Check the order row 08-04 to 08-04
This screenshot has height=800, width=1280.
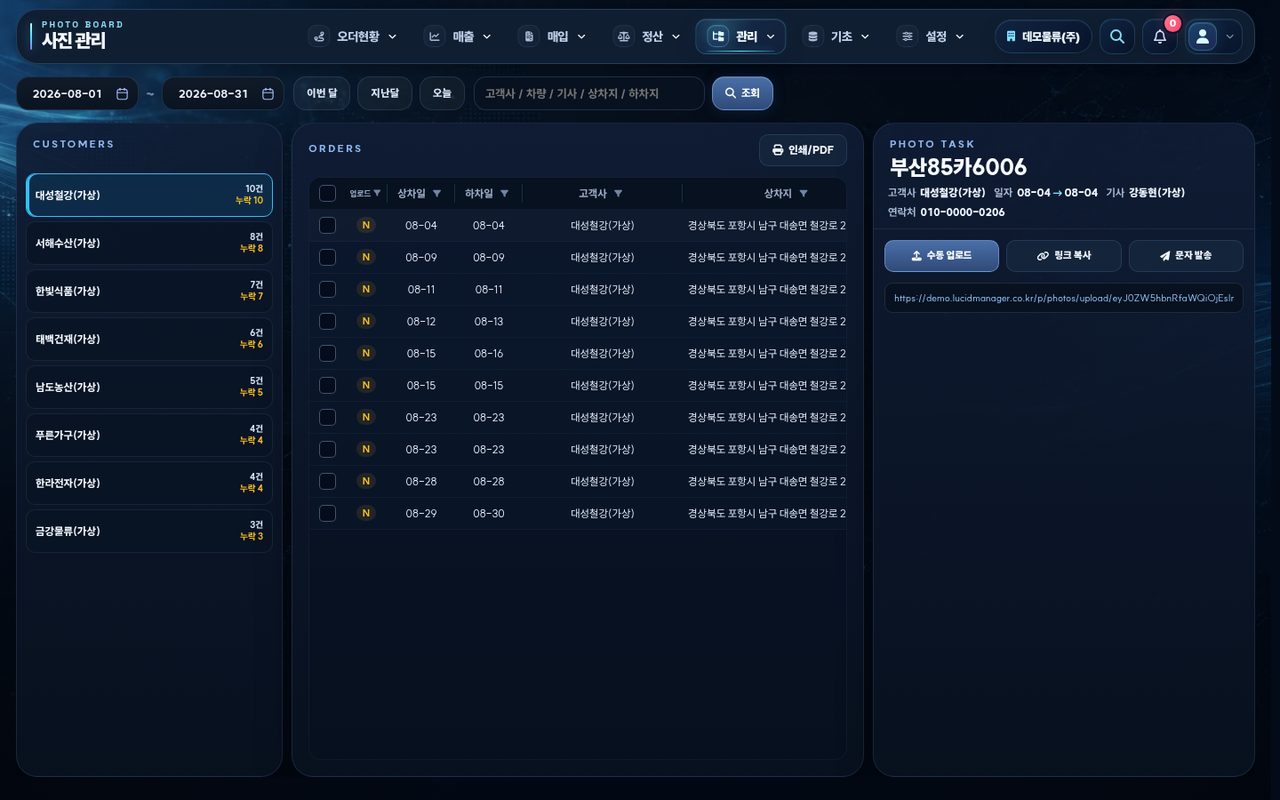pyautogui.click(x=327, y=226)
